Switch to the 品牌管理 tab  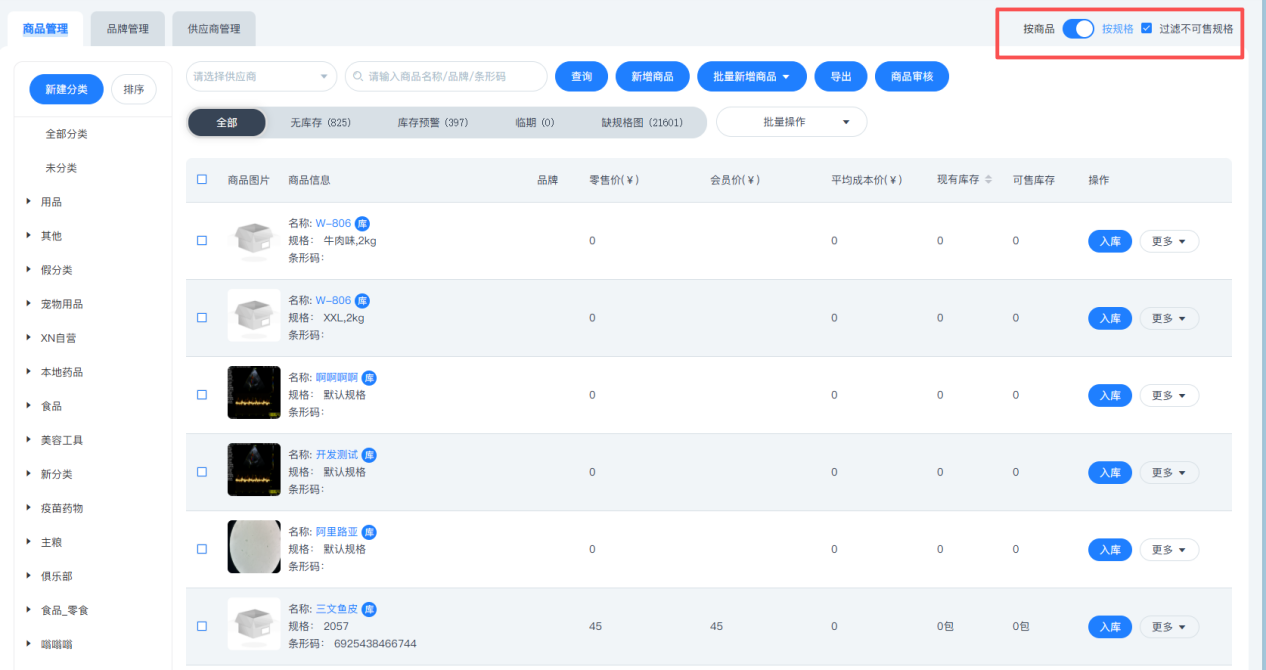tap(127, 29)
